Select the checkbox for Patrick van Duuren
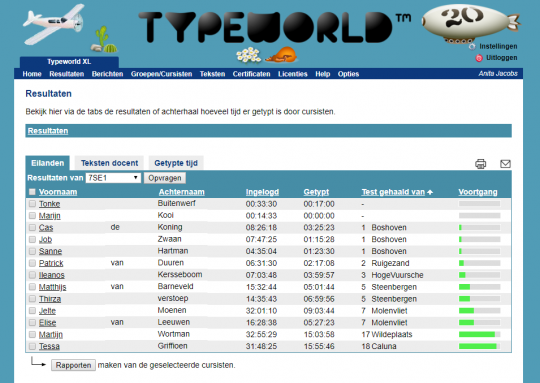This screenshot has height=383, width=540. click(32, 263)
